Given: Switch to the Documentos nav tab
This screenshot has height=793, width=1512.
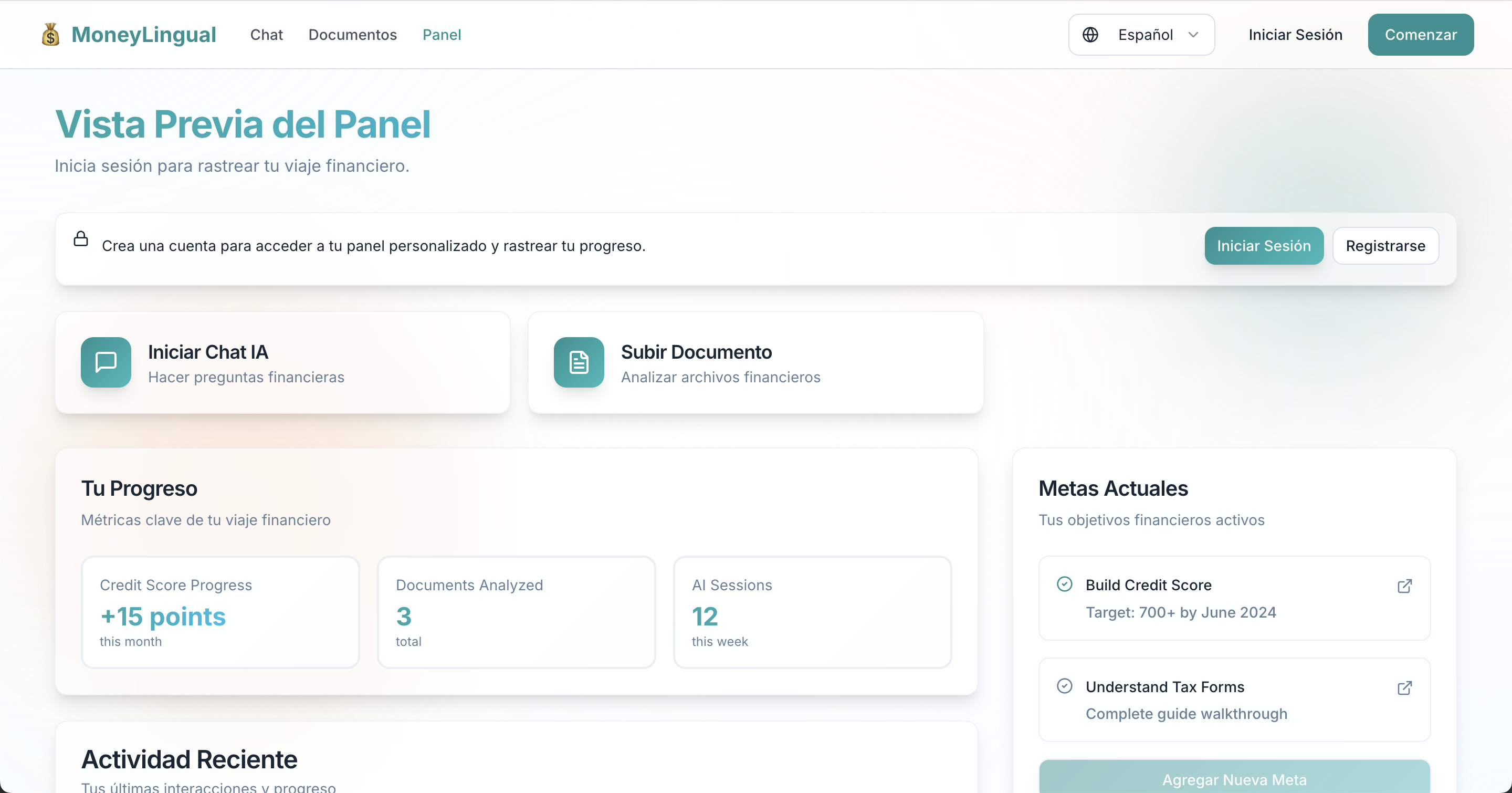Looking at the screenshot, I should pos(353,35).
